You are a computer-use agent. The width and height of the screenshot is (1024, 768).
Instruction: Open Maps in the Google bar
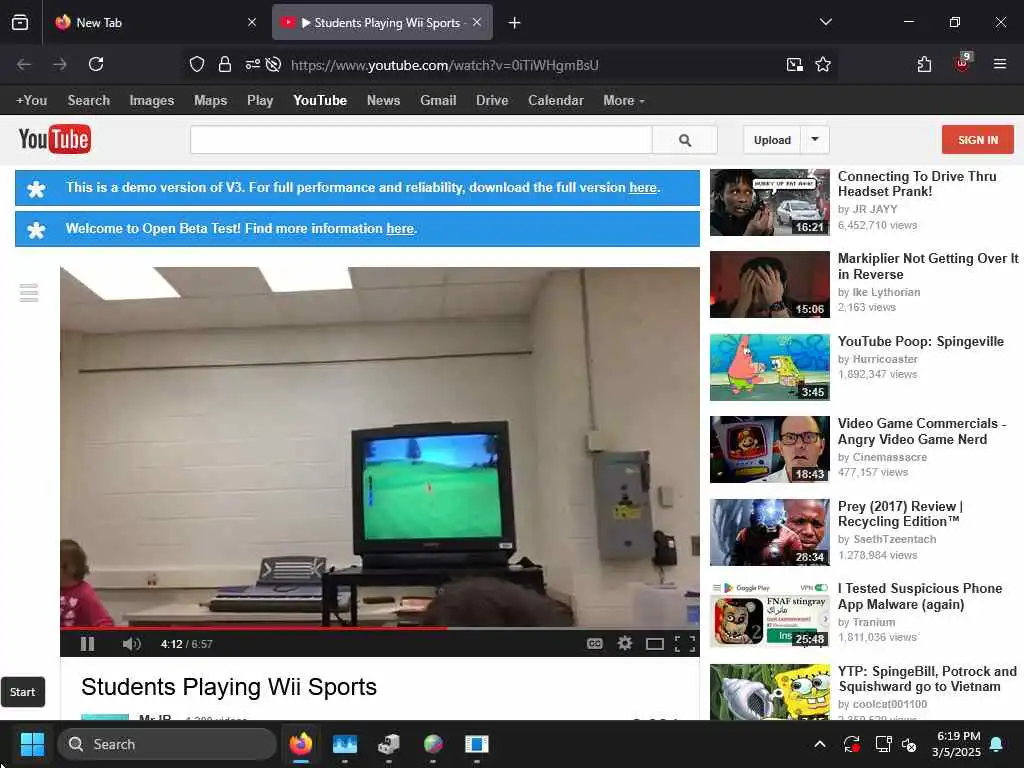(210, 101)
